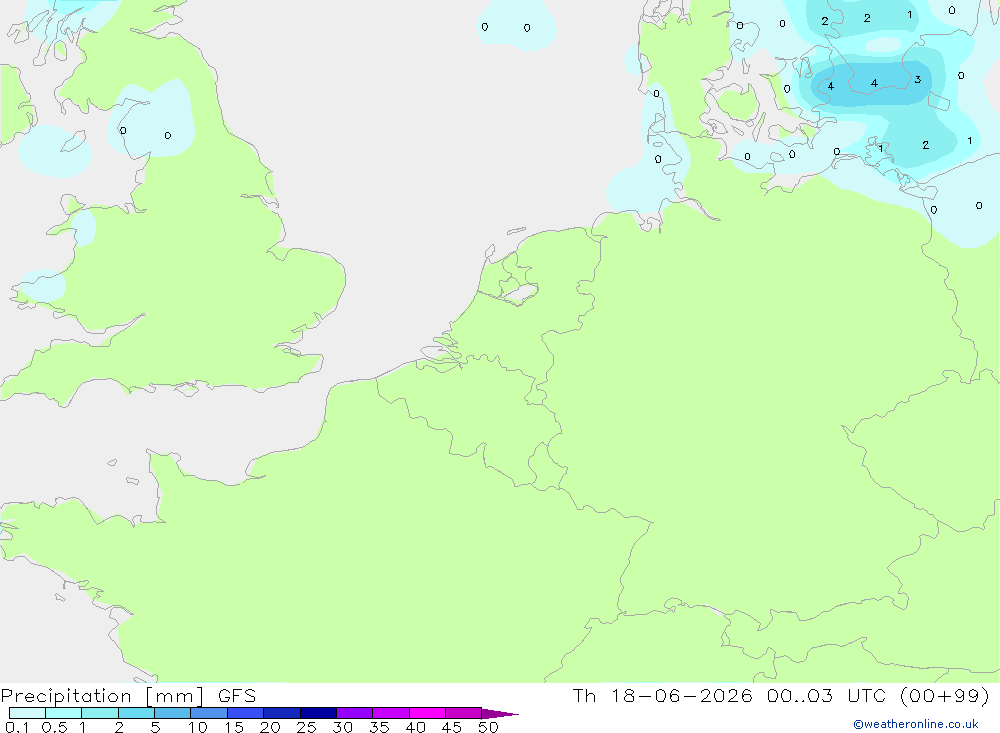This screenshot has height=733, width=1000.
Task: Select the forecast date 'Th 18-06-2026 00..03 UTC (00+99)'
Action: (x=781, y=696)
